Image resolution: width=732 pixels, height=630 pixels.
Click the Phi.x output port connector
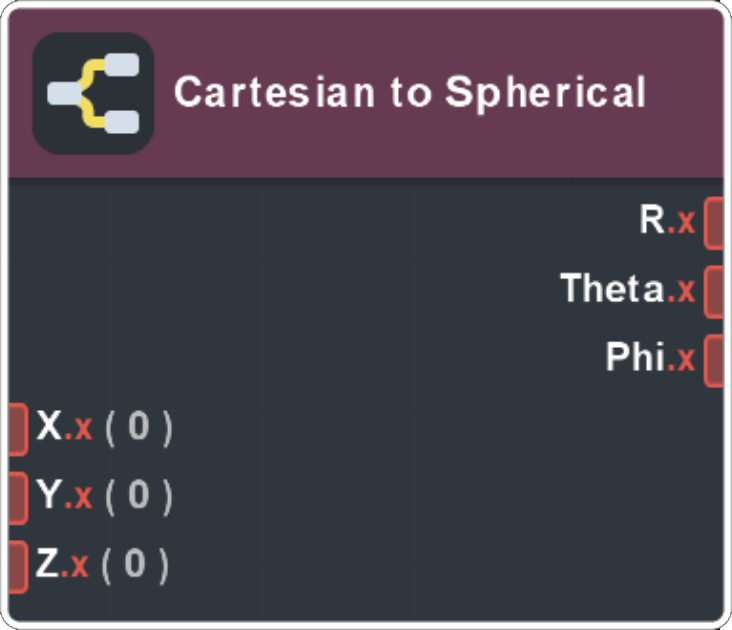pos(715,360)
